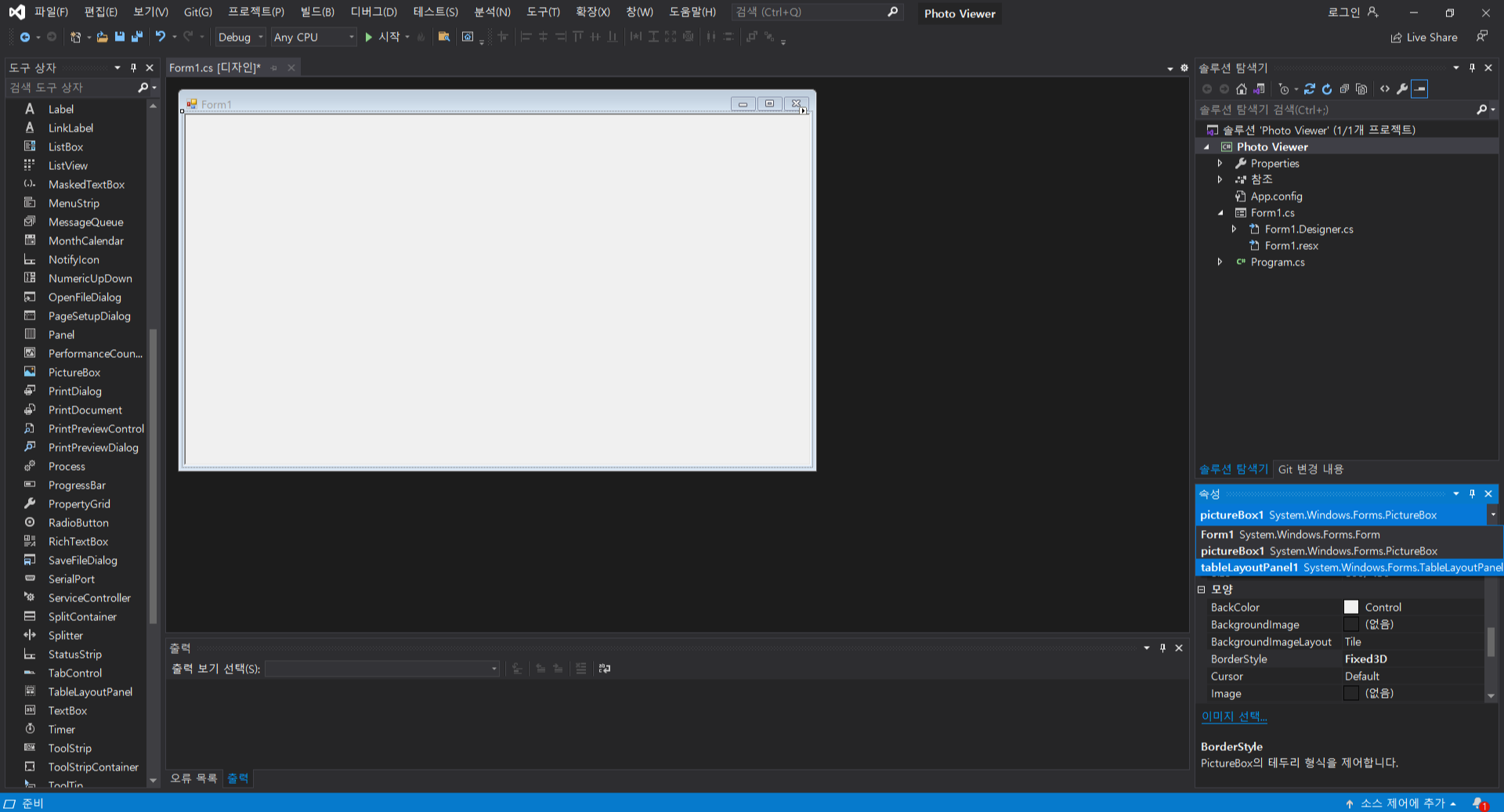Viewport: 1504px width, 812px height.
Task: Select tableLayoutPanel1 in the component dropdown list
Action: coord(1350,568)
